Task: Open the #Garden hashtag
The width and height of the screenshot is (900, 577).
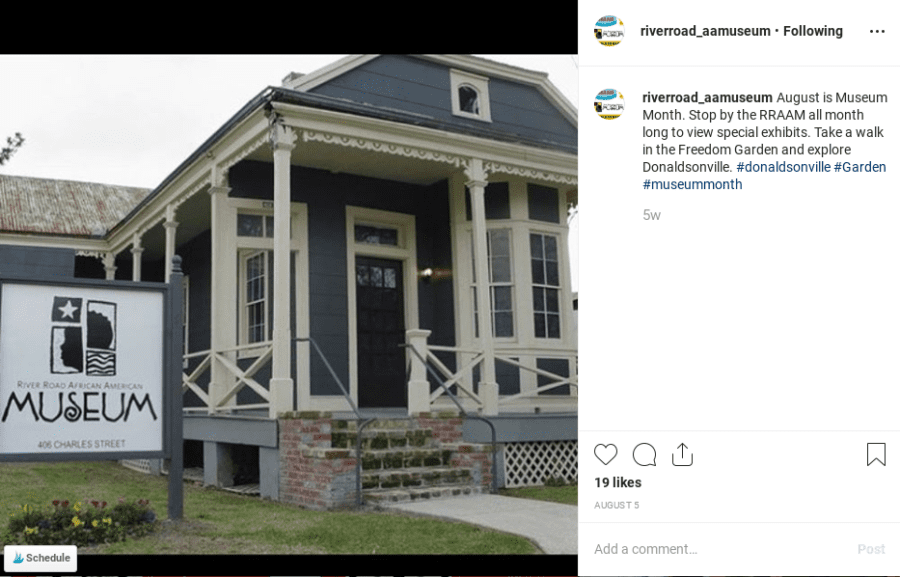Action: [x=860, y=167]
